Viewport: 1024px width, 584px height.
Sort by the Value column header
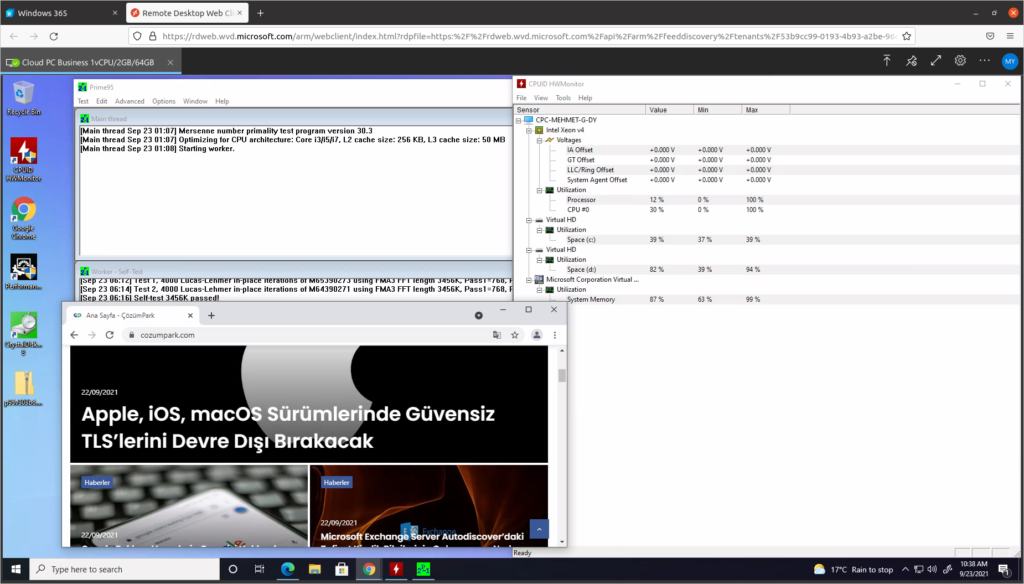[669, 110]
